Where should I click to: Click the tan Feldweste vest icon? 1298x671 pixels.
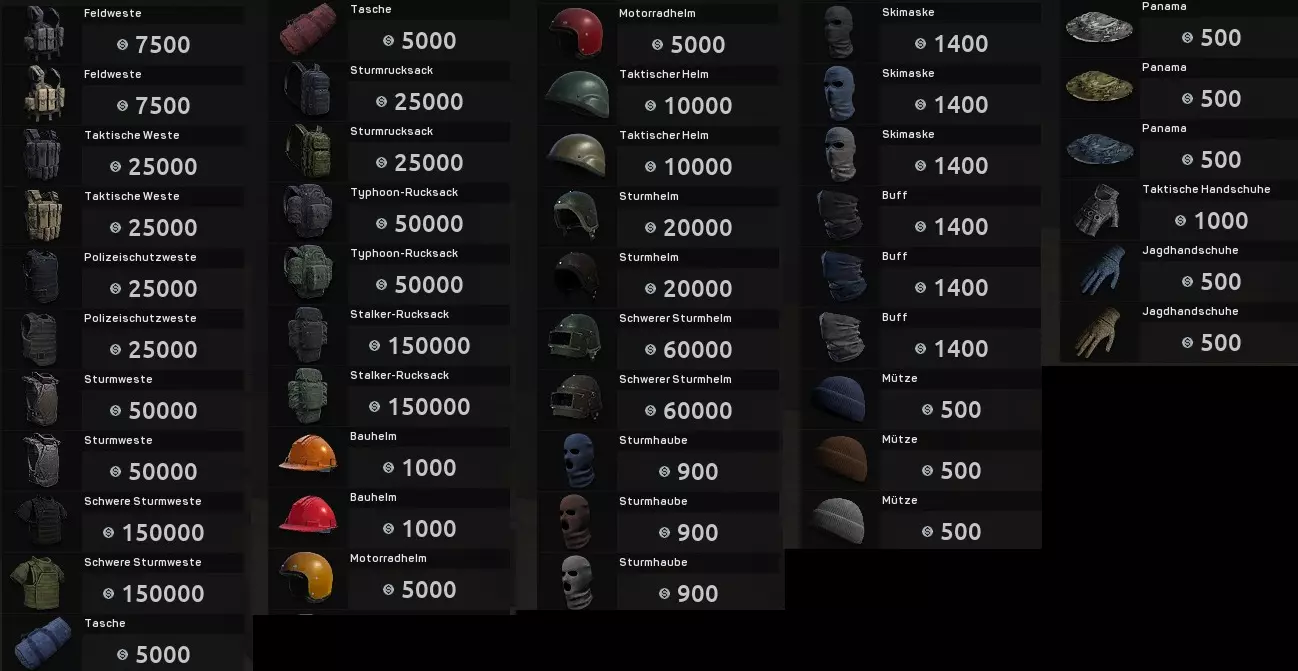[42, 94]
